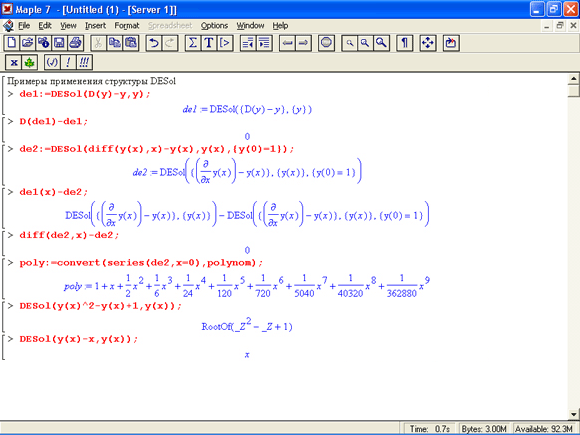Set zoom to largest magnifier level
The image size is (580, 435).
pyautogui.click(x=381, y=43)
